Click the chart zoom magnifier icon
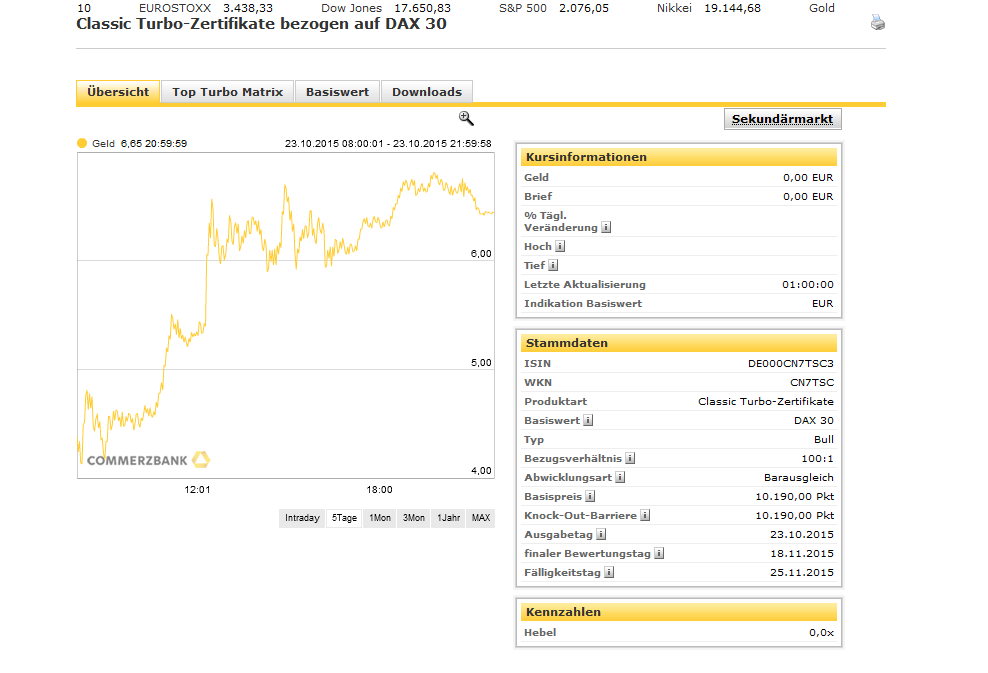 point(466,118)
